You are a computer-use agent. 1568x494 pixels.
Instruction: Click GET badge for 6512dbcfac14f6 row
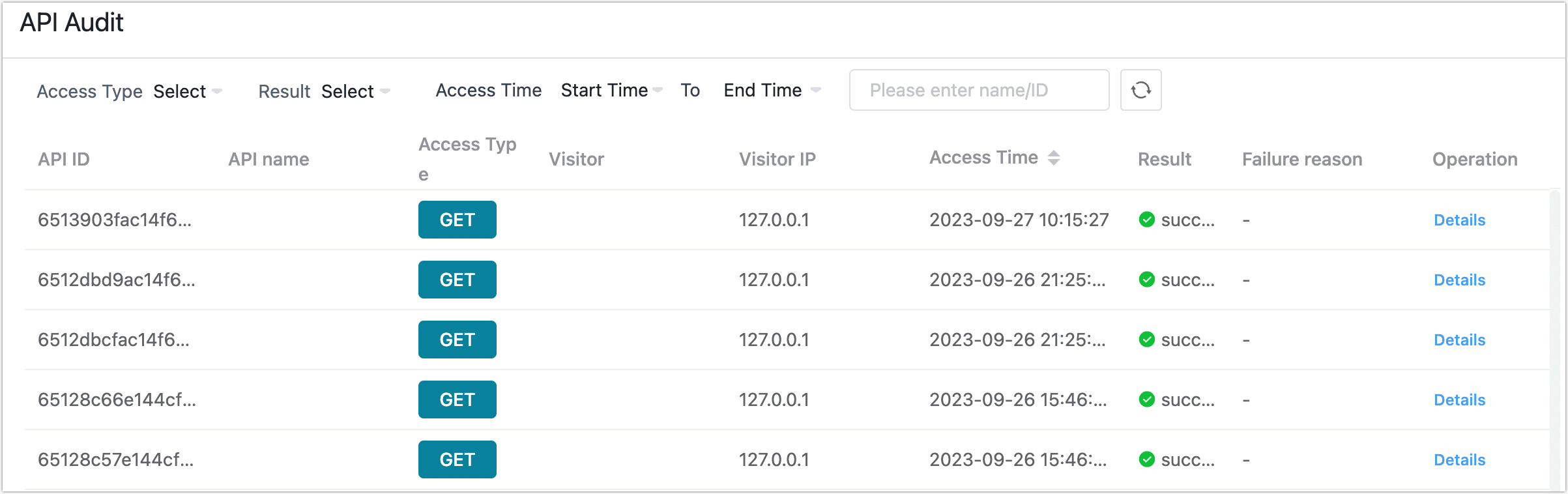pos(457,340)
